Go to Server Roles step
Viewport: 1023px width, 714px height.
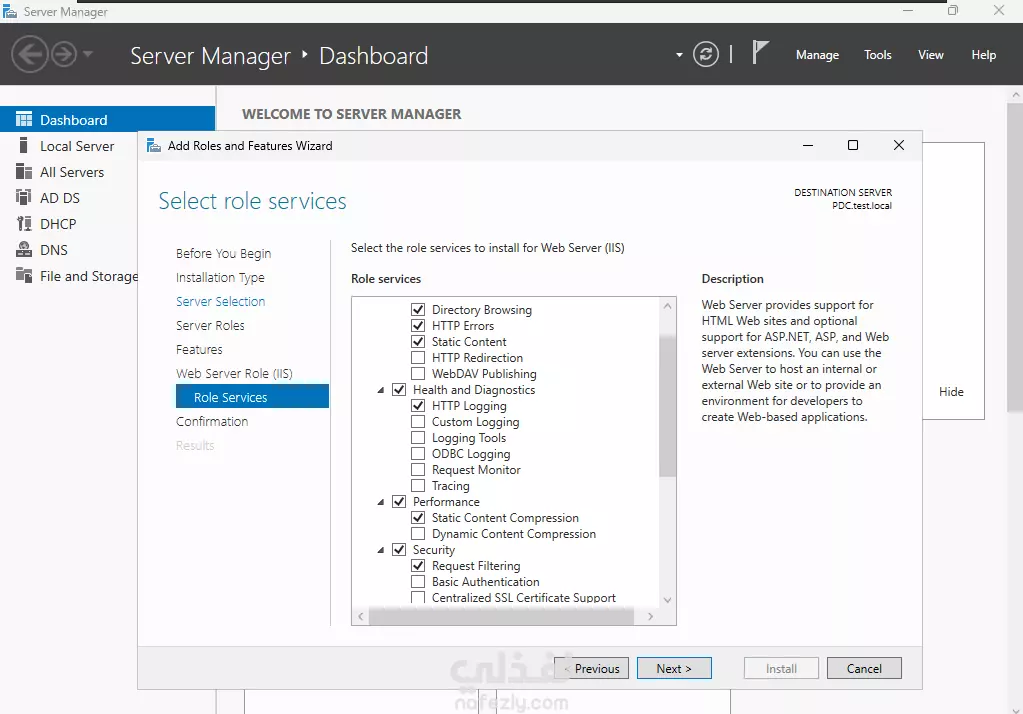[210, 325]
